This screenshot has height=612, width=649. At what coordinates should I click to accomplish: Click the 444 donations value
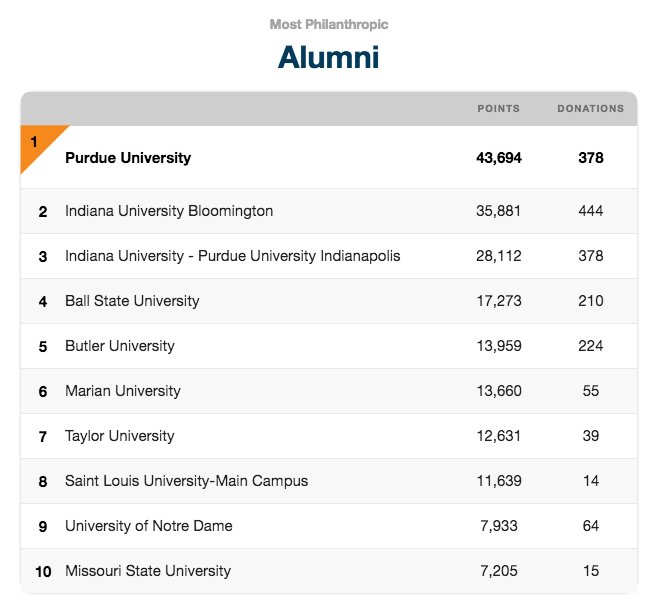click(591, 211)
